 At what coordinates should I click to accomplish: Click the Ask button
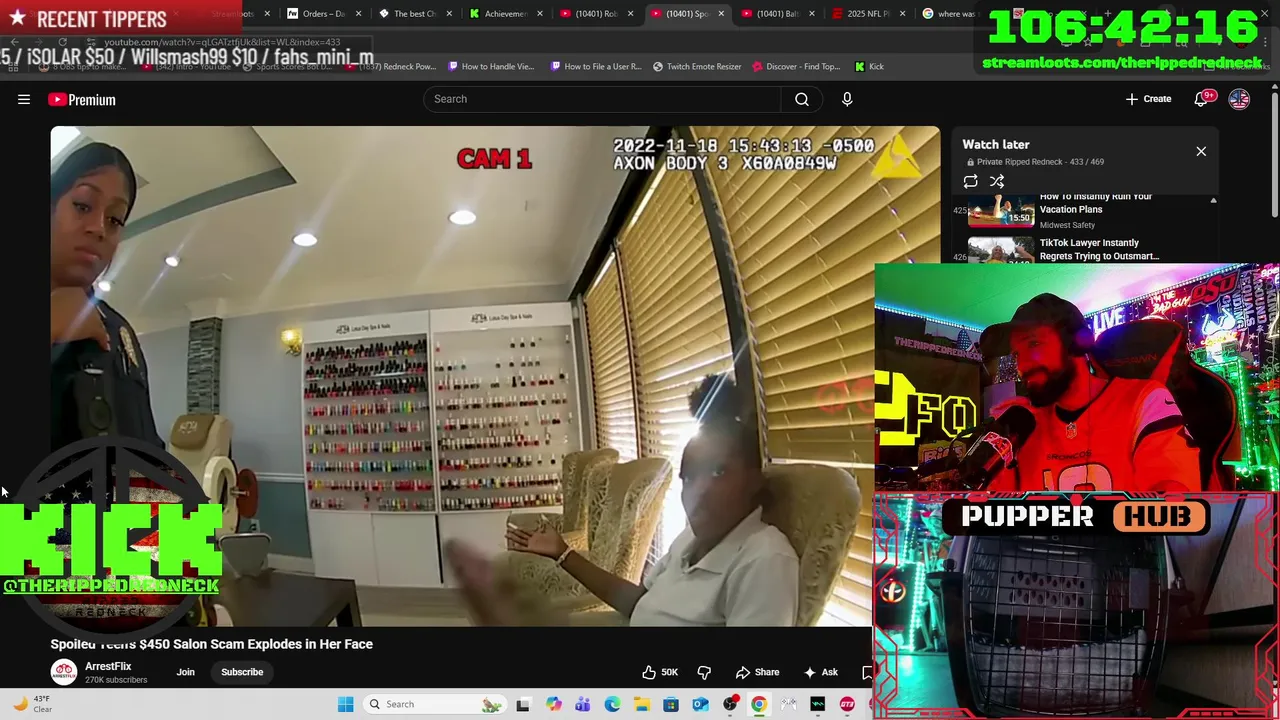(x=821, y=672)
